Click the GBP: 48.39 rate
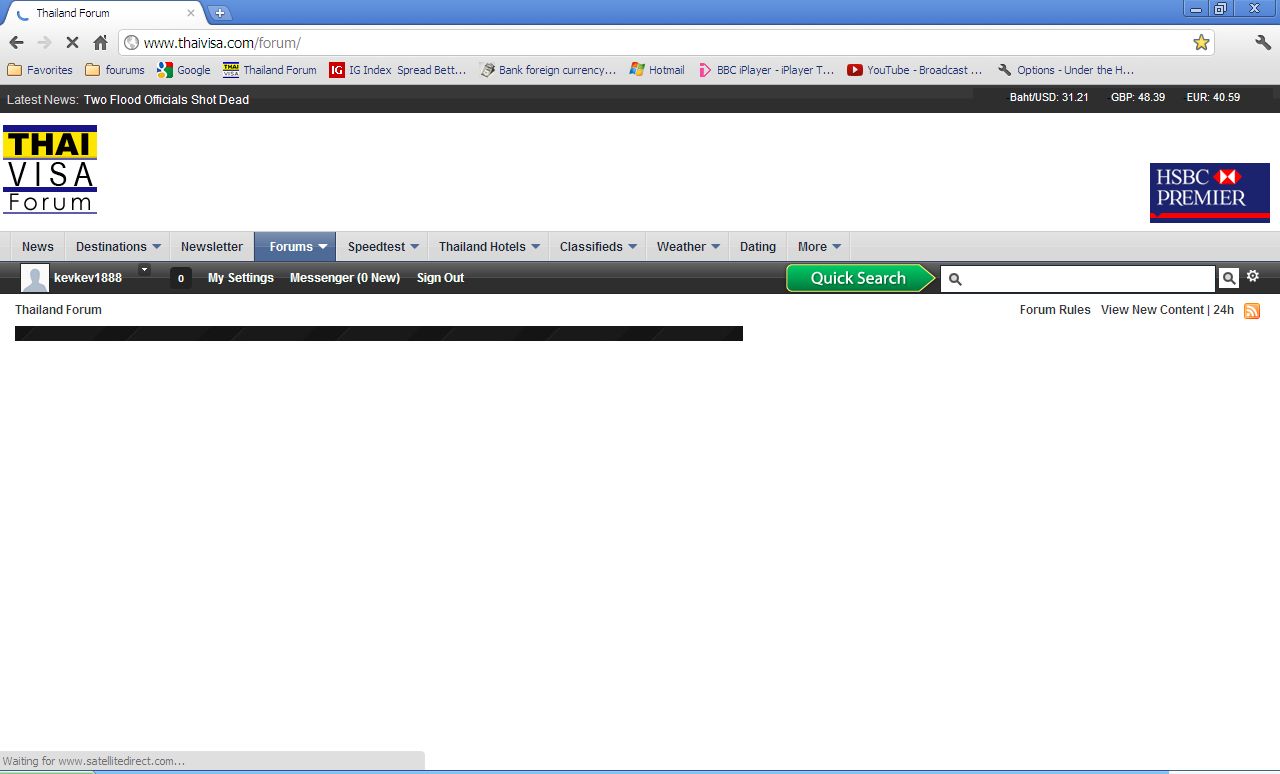The height and width of the screenshot is (774, 1280). pyautogui.click(x=1138, y=97)
